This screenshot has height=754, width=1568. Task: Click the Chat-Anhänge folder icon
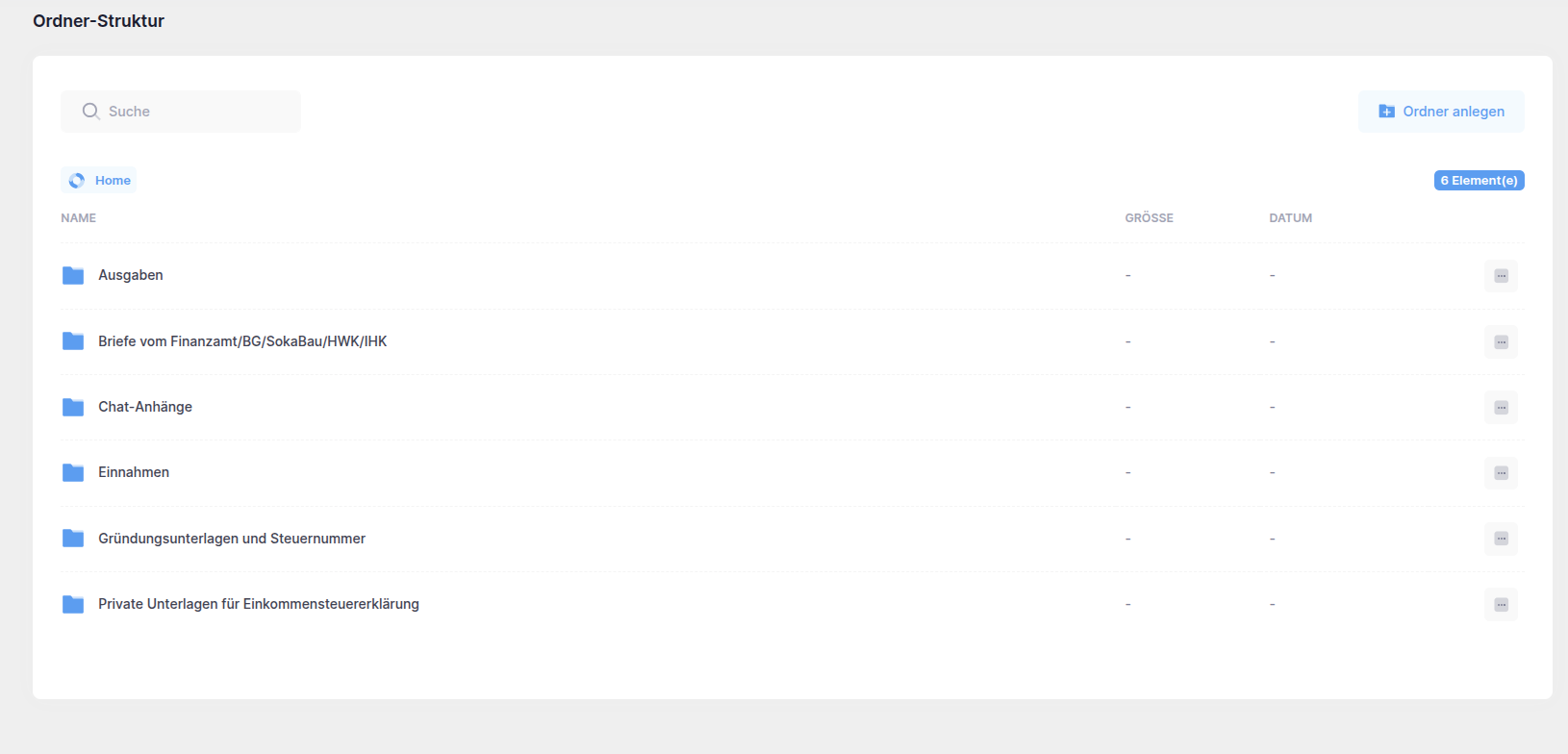(73, 408)
